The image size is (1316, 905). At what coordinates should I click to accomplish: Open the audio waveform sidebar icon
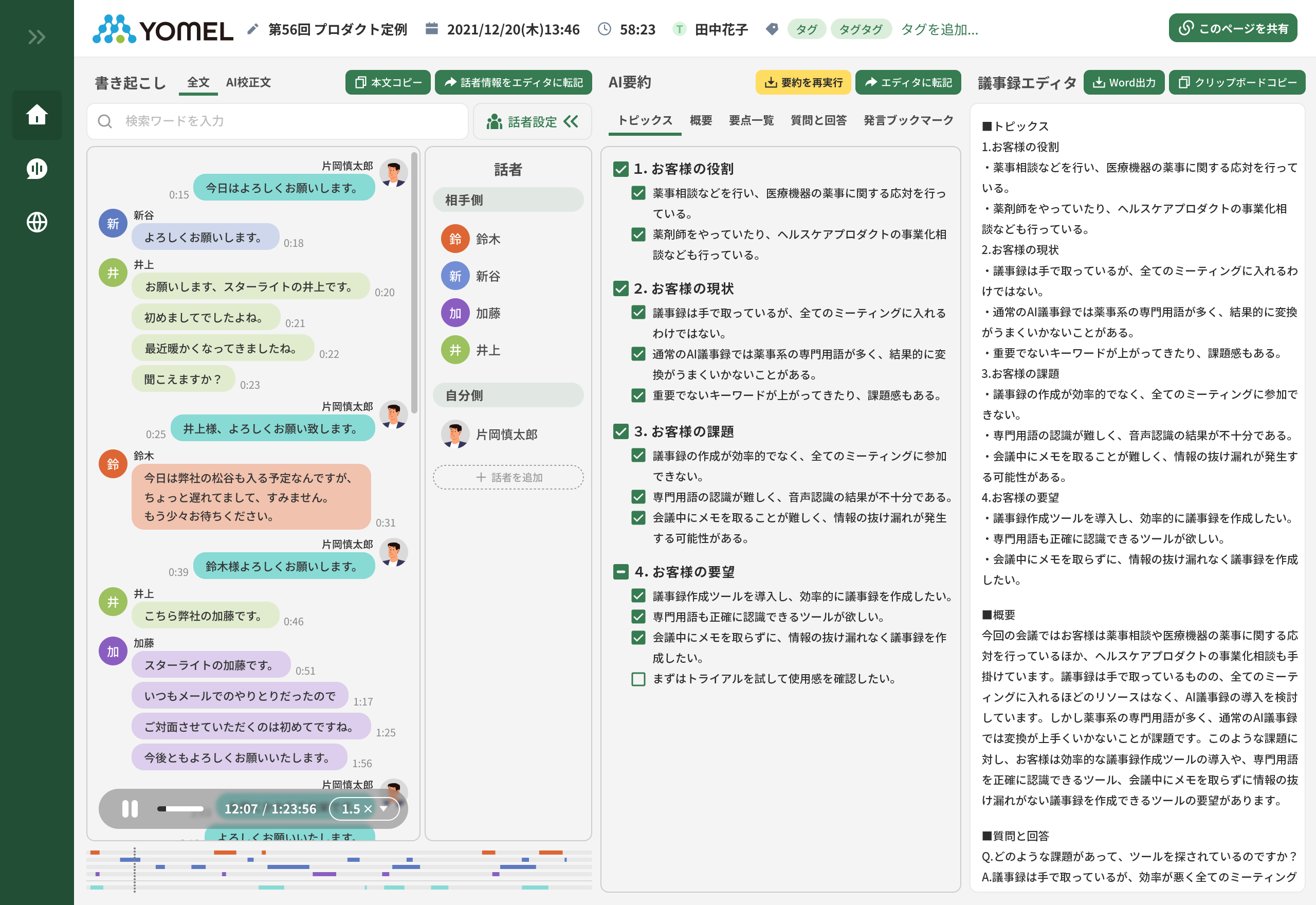(x=37, y=169)
